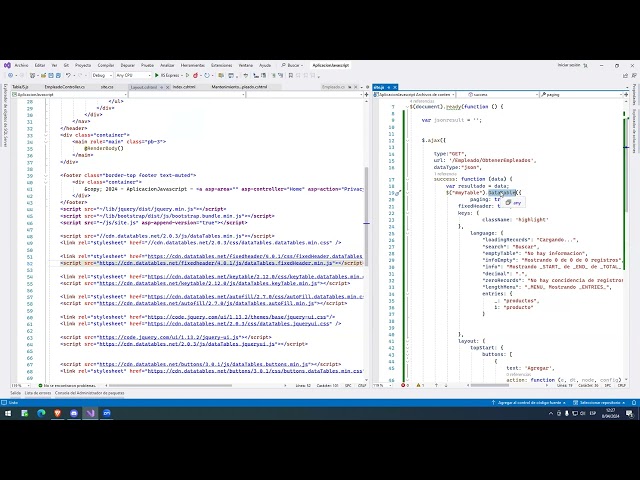Open left editor zoom percentage dropdown
The image size is (640, 480).
(19, 385)
